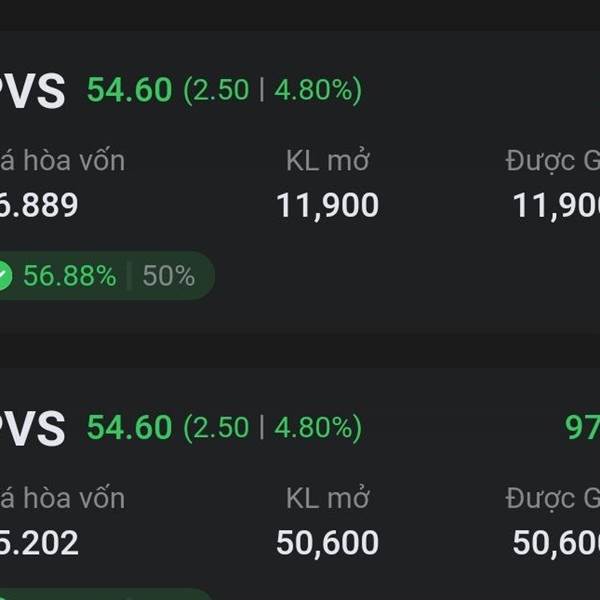The image size is (600, 600).
Task: Click price 54.60 in the lower card
Action: pyautogui.click(x=129, y=428)
